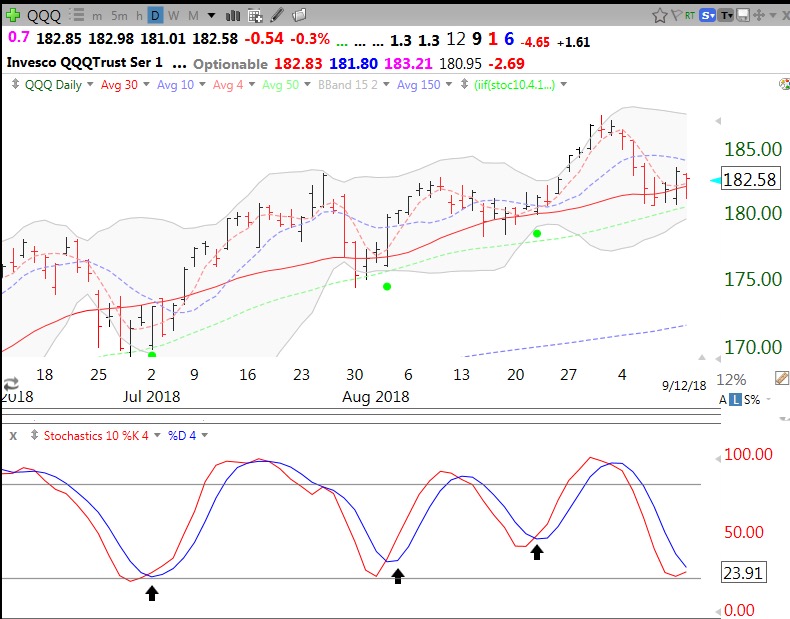Image resolution: width=790 pixels, height=619 pixels.
Task: Switch to the 5m timeframe
Action: pyautogui.click(x=119, y=16)
